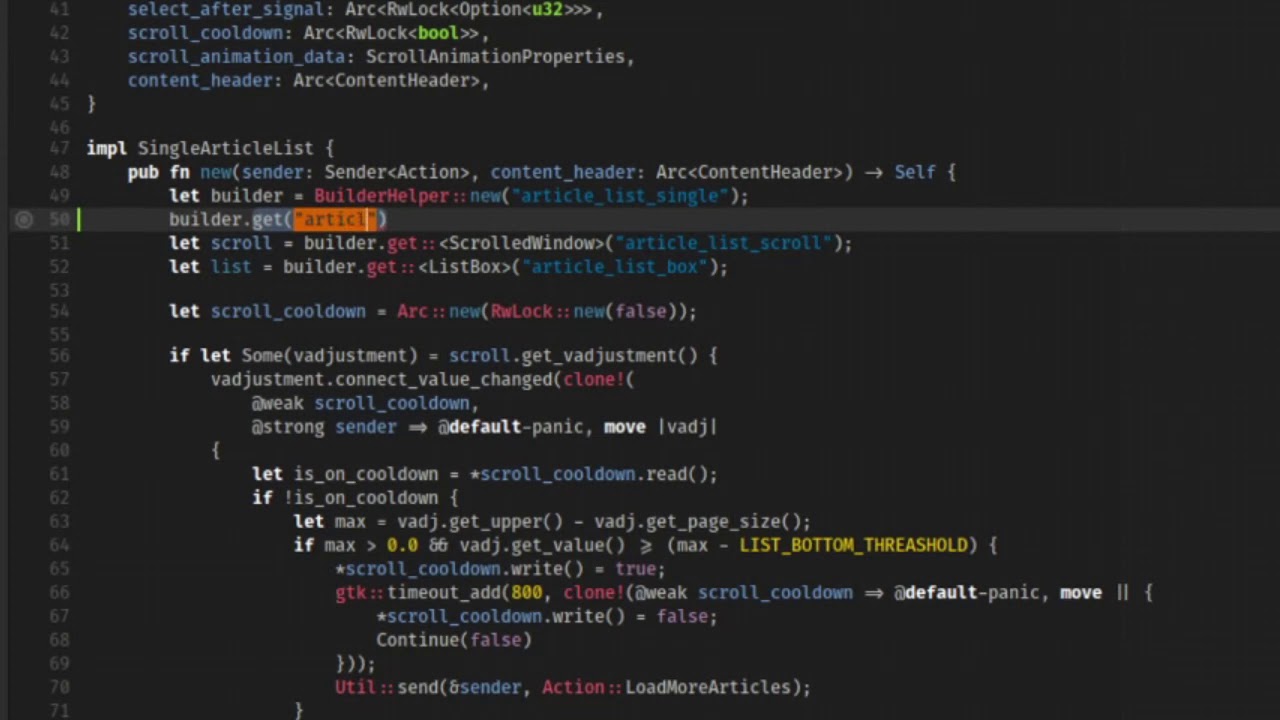1280x720 pixels.
Task: Click Continue(false) on line 68
Action: coord(454,639)
